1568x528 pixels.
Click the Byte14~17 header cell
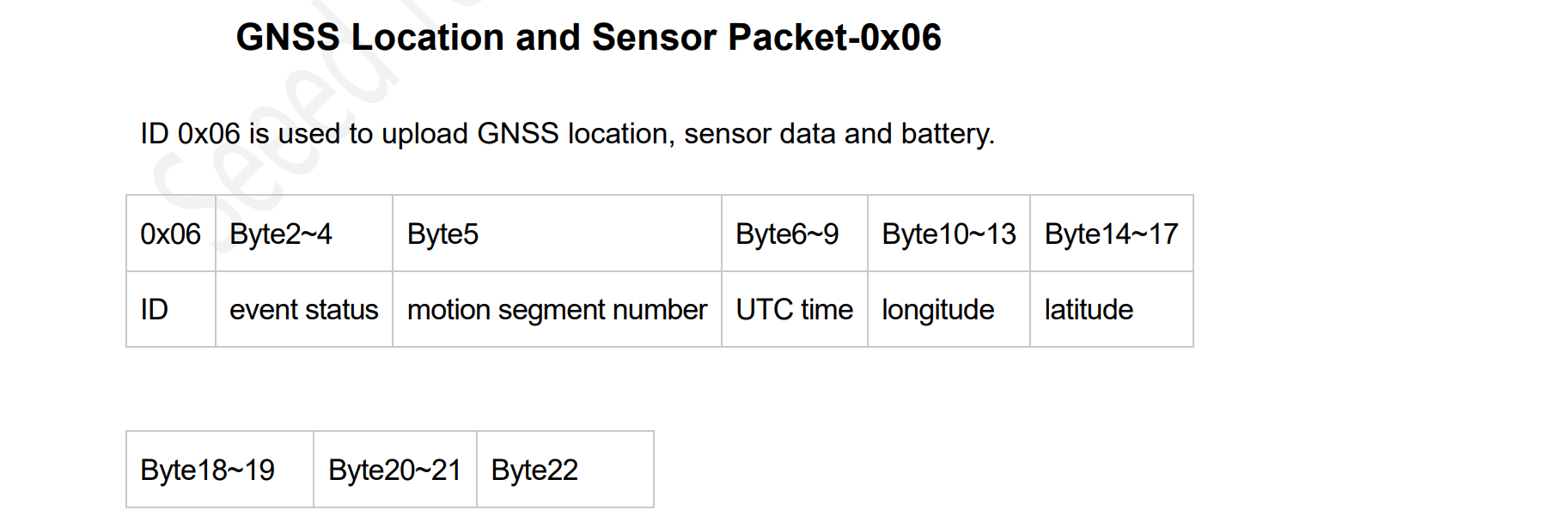tap(1112, 234)
